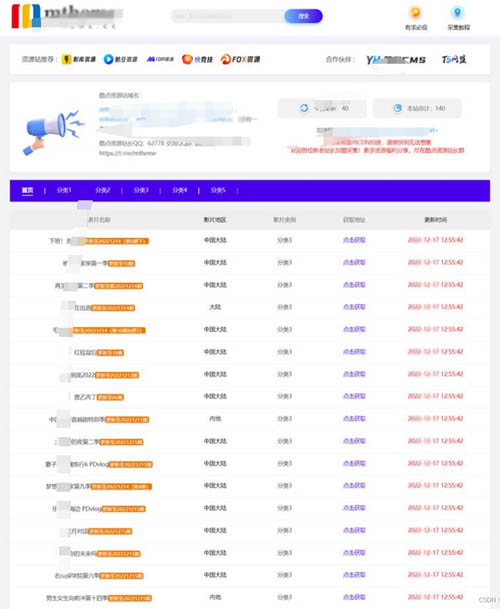
Task: Open the 第九季 title in the list
Action: click(68, 486)
